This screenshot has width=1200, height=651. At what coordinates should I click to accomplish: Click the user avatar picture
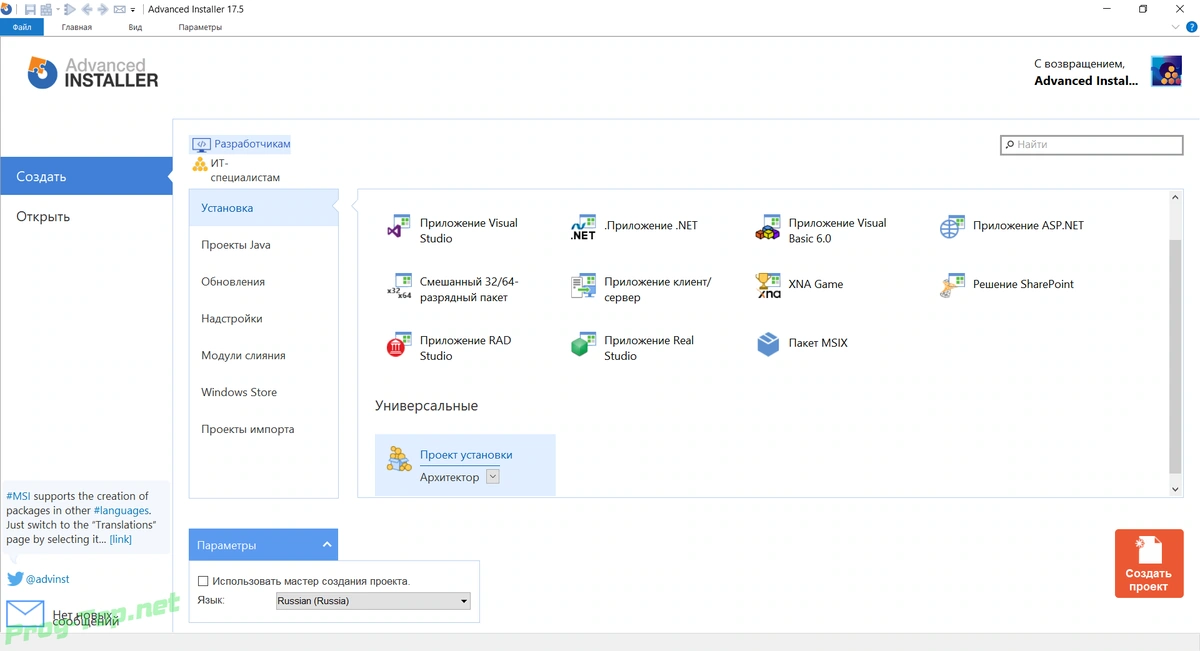(1166, 71)
